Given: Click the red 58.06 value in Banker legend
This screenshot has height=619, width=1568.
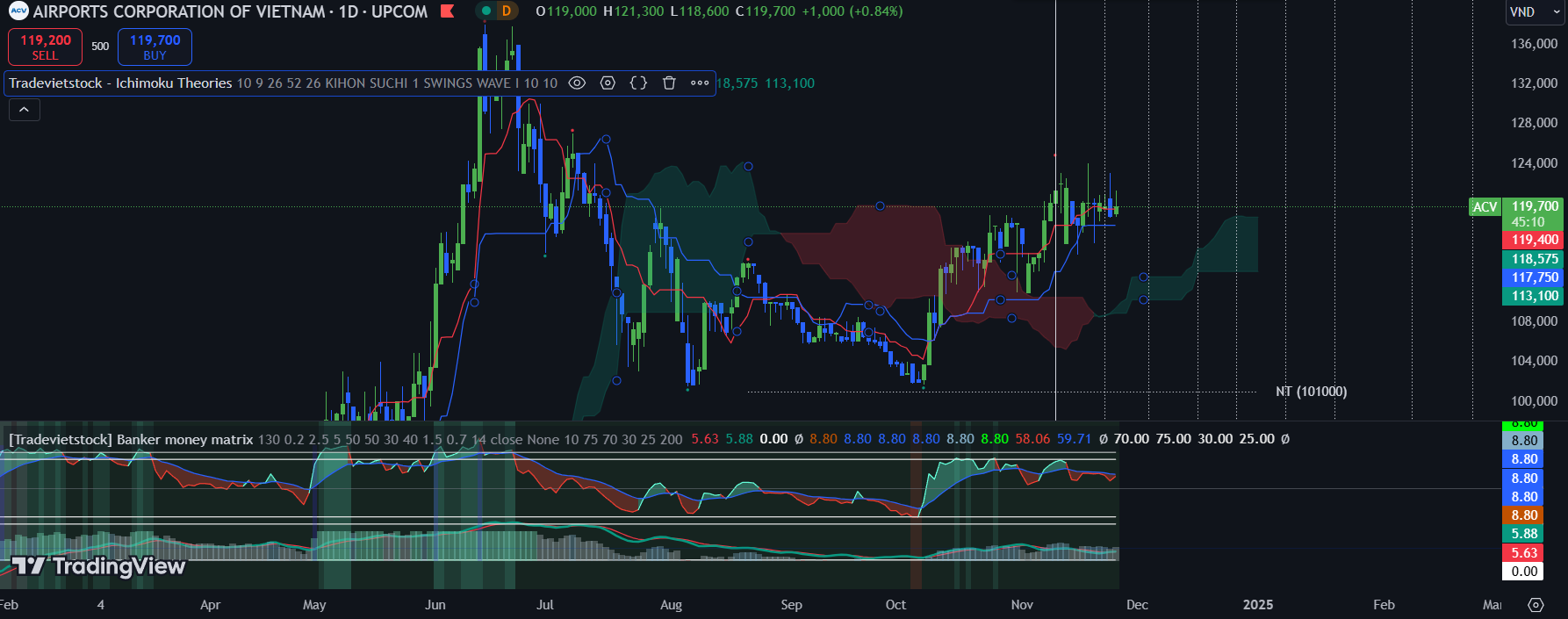Looking at the screenshot, I should (x=1032, y=439).
